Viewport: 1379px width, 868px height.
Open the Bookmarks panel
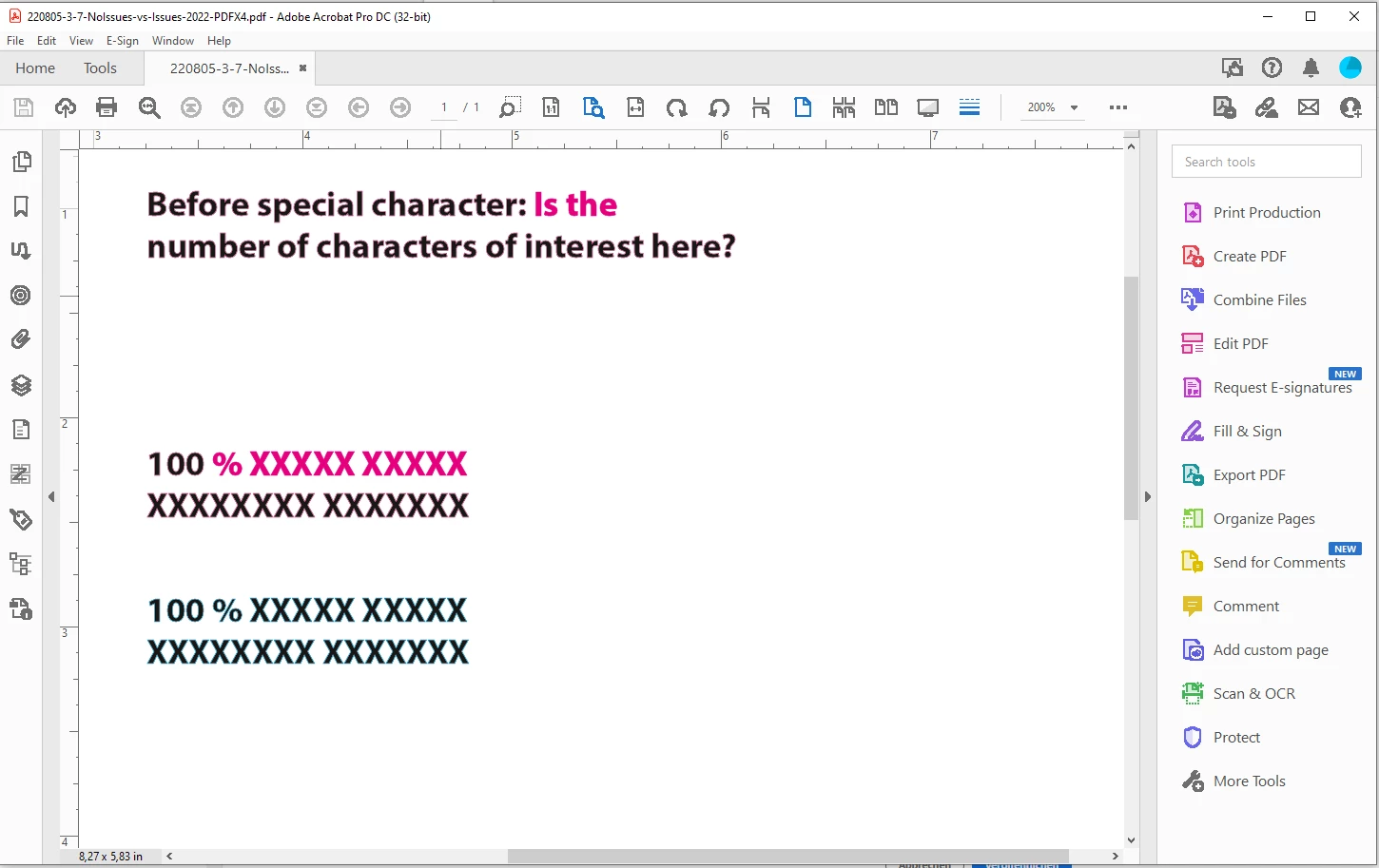pyautogui.click(x=21, y=206)
